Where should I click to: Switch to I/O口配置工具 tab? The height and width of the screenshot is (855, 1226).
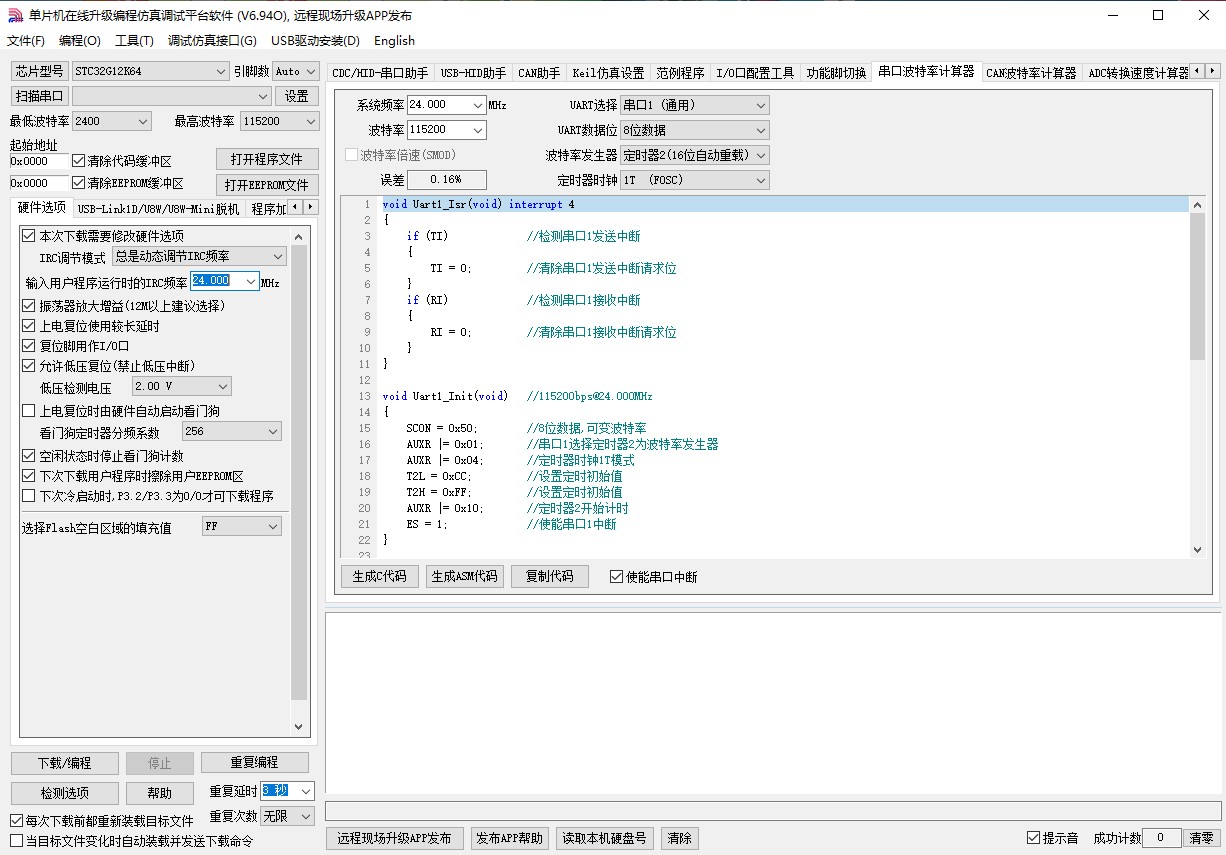click(x=755, y=73)
